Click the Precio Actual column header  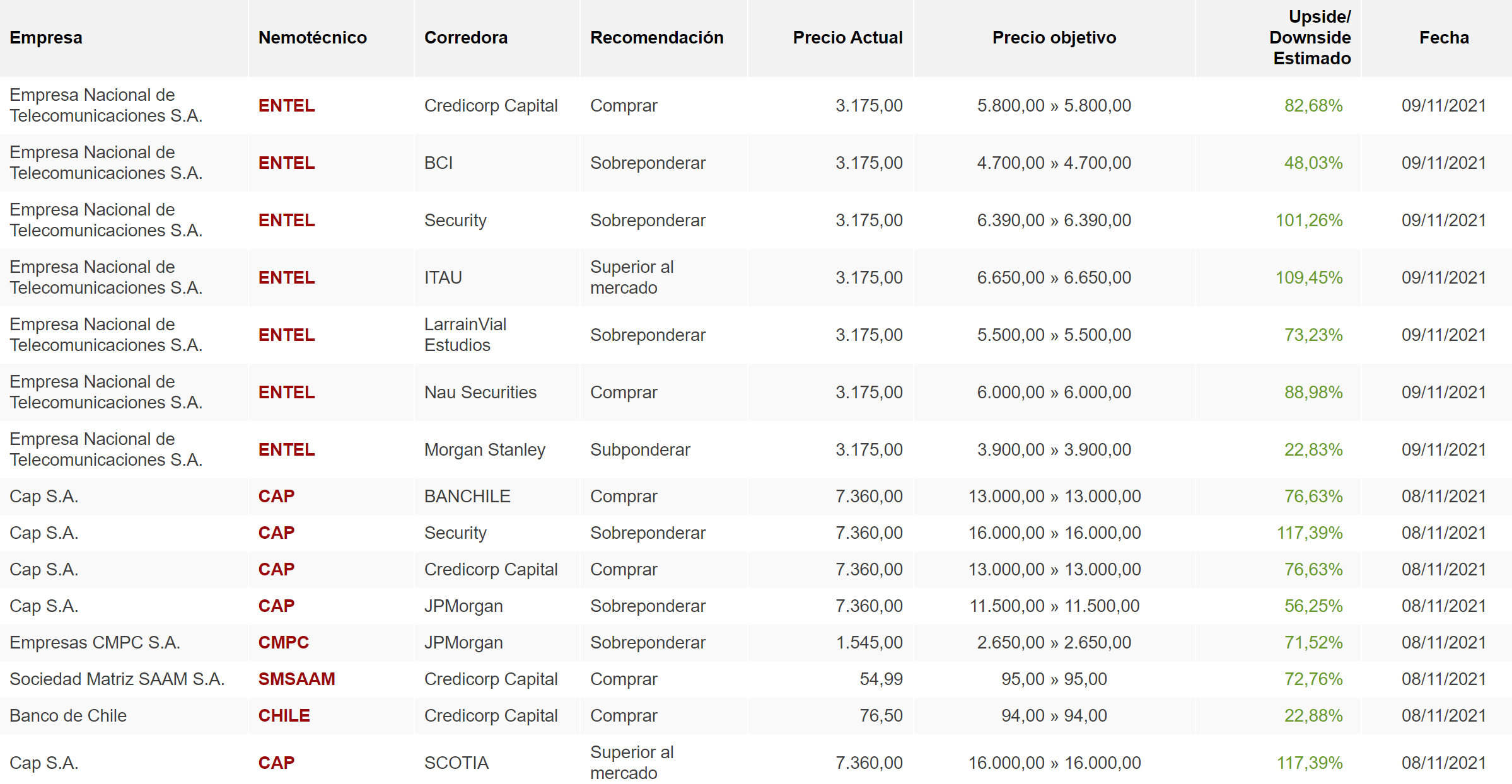click(847, 38)
